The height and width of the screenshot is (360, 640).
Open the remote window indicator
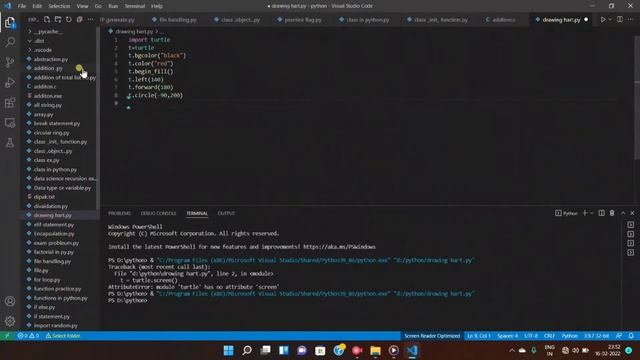click(x=7, y=336)
